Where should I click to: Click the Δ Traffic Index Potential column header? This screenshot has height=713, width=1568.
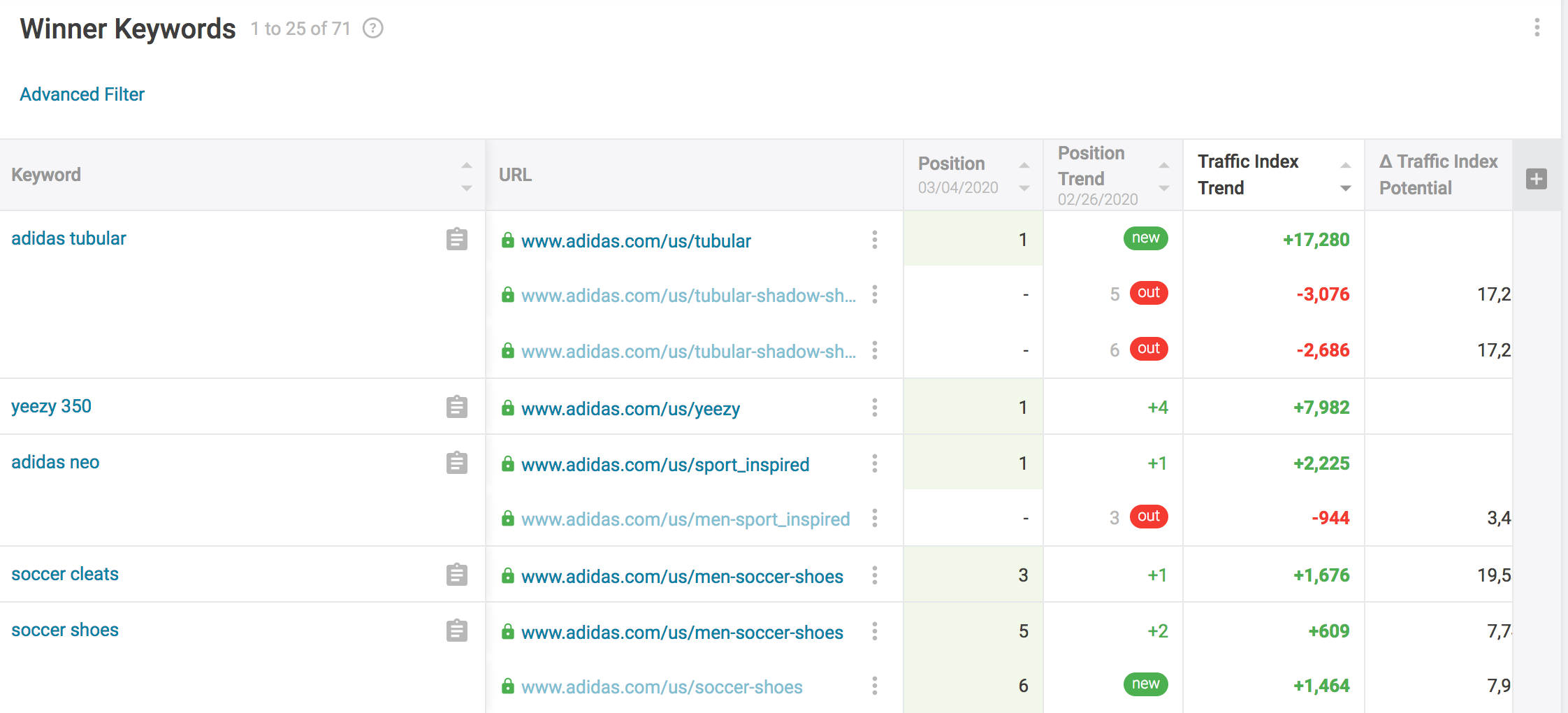[1438, 175]
